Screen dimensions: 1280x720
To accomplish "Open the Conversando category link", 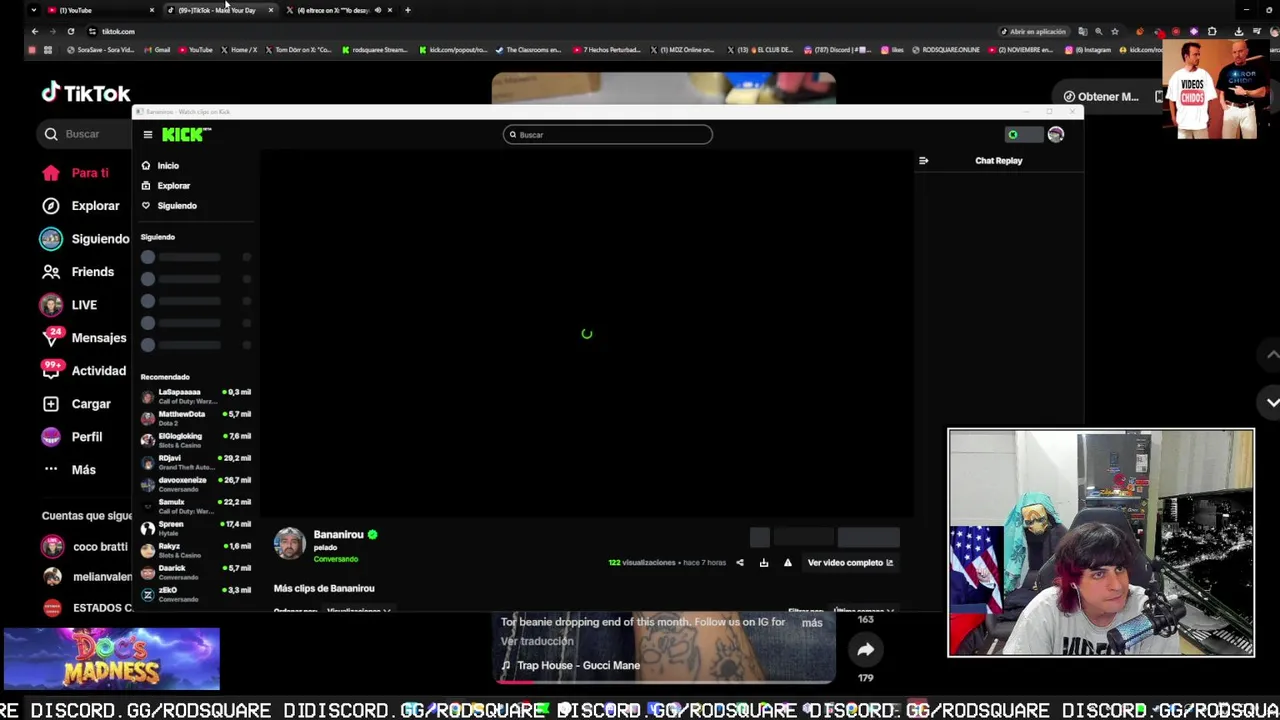I will [335, 559].
